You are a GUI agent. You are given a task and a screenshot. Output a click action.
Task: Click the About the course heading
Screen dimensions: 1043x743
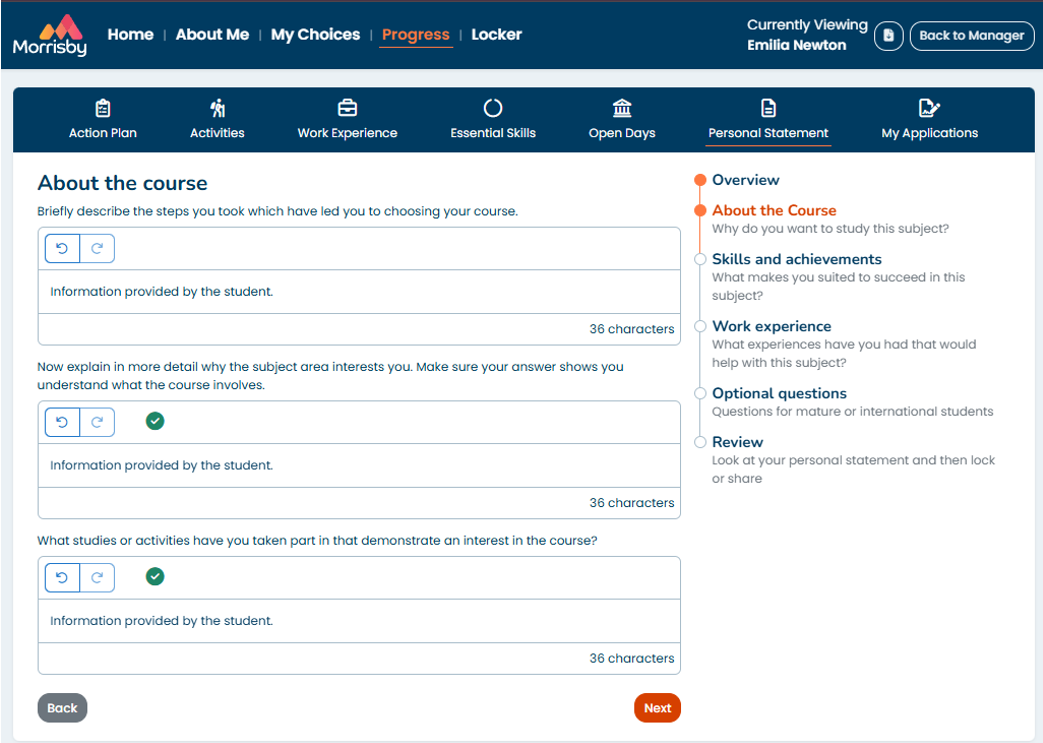coord(122,183)
